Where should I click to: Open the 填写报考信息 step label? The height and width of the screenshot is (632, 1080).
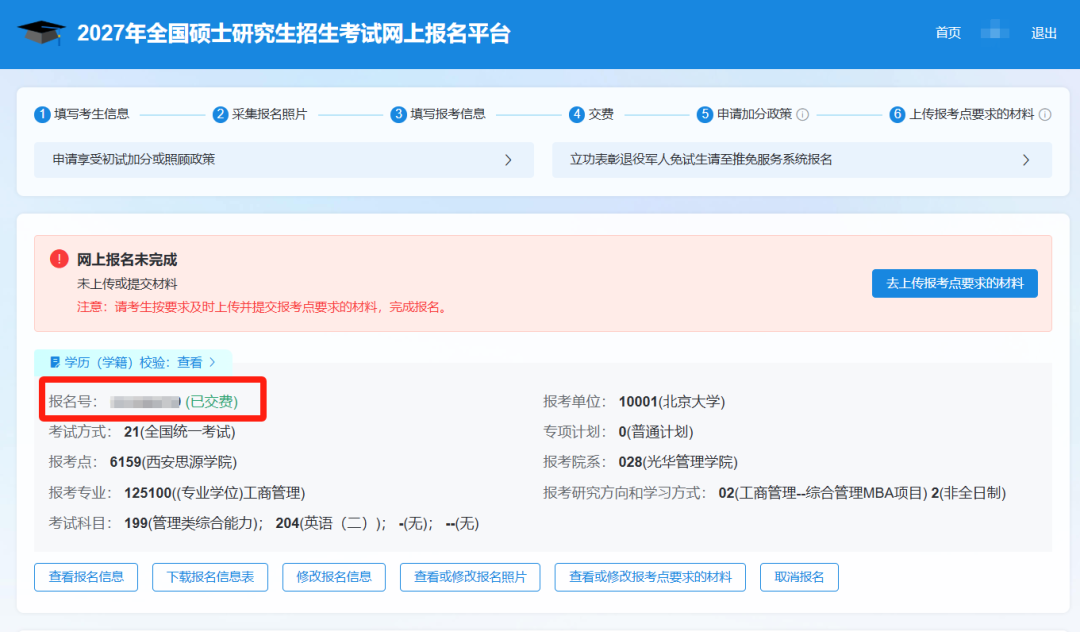point(448,114)
